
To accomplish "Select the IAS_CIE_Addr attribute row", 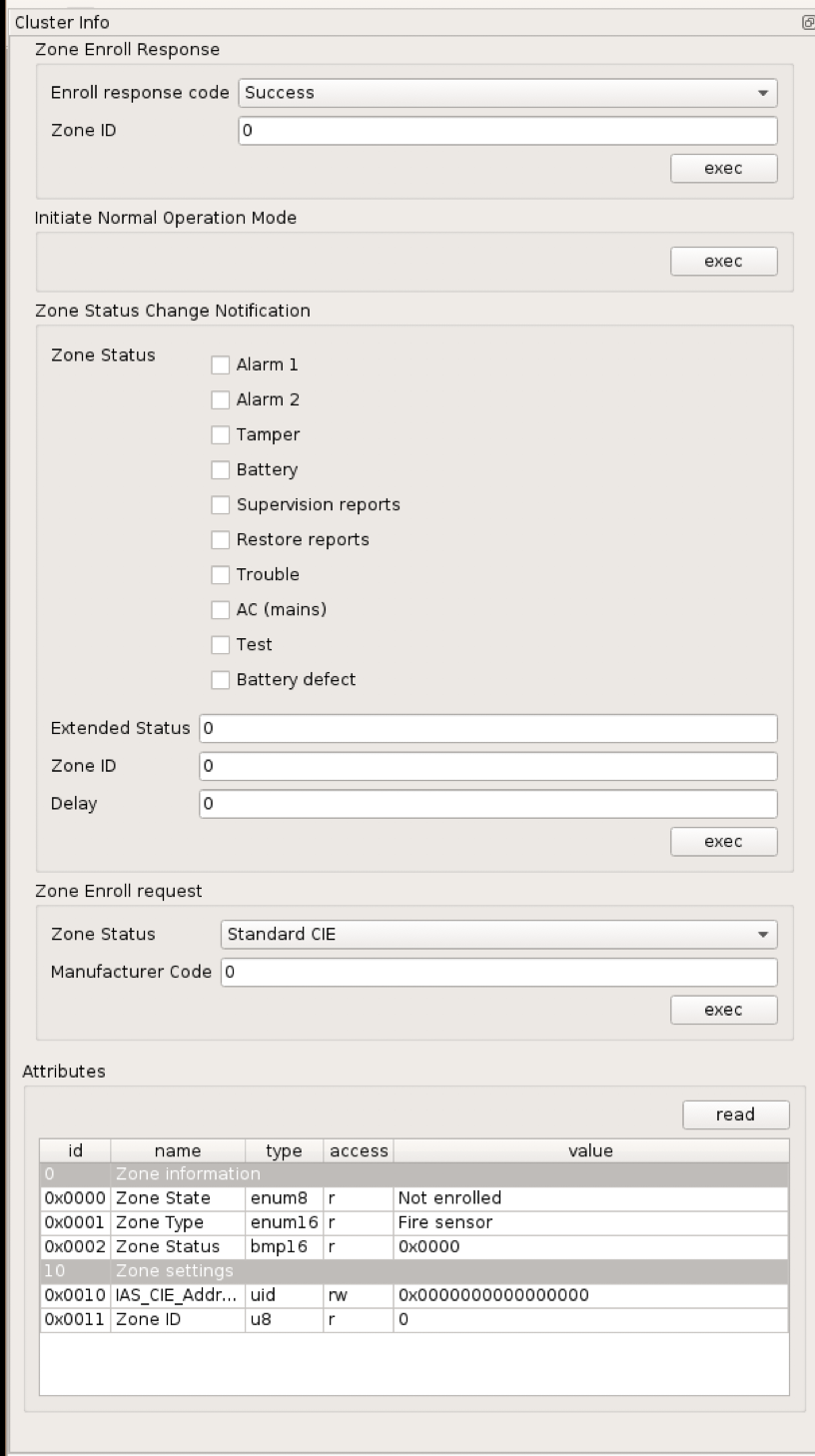I will click(400, 1294).
